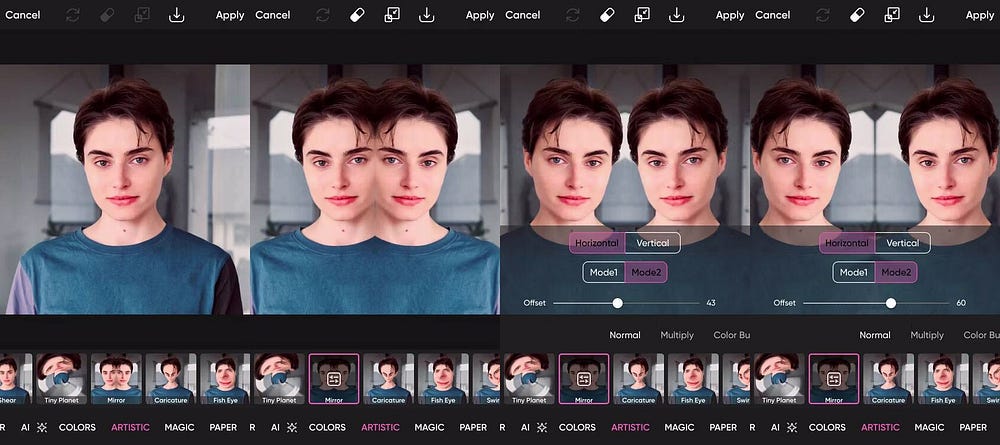
Task: Click the download icon in the third panel
Action: 677,15
